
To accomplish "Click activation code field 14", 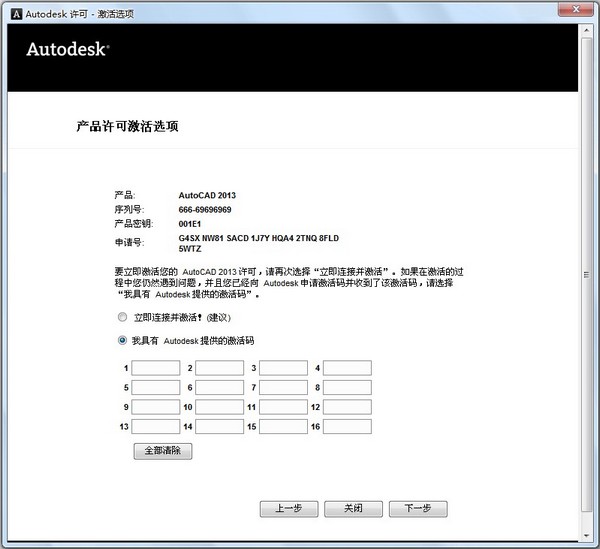I will pos(220,427).
